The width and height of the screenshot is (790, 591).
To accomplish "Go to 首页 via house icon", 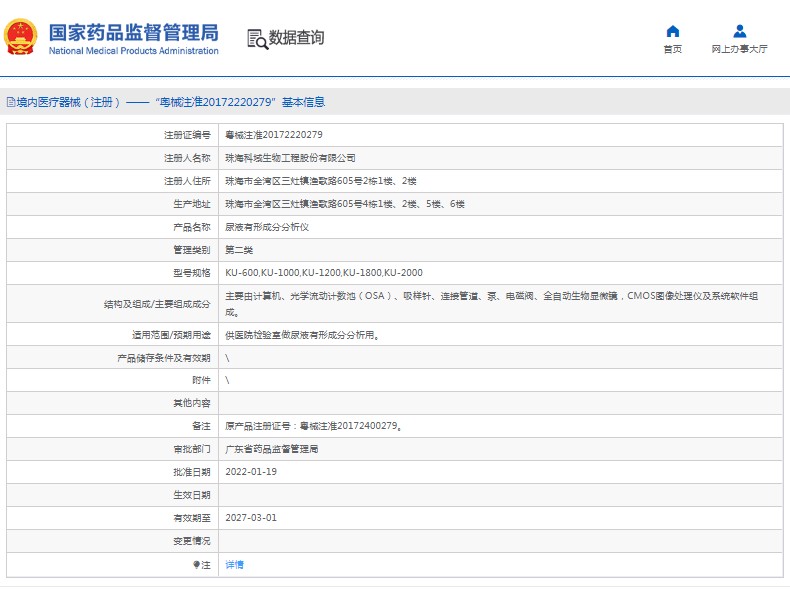I will [x=673, y=31].
